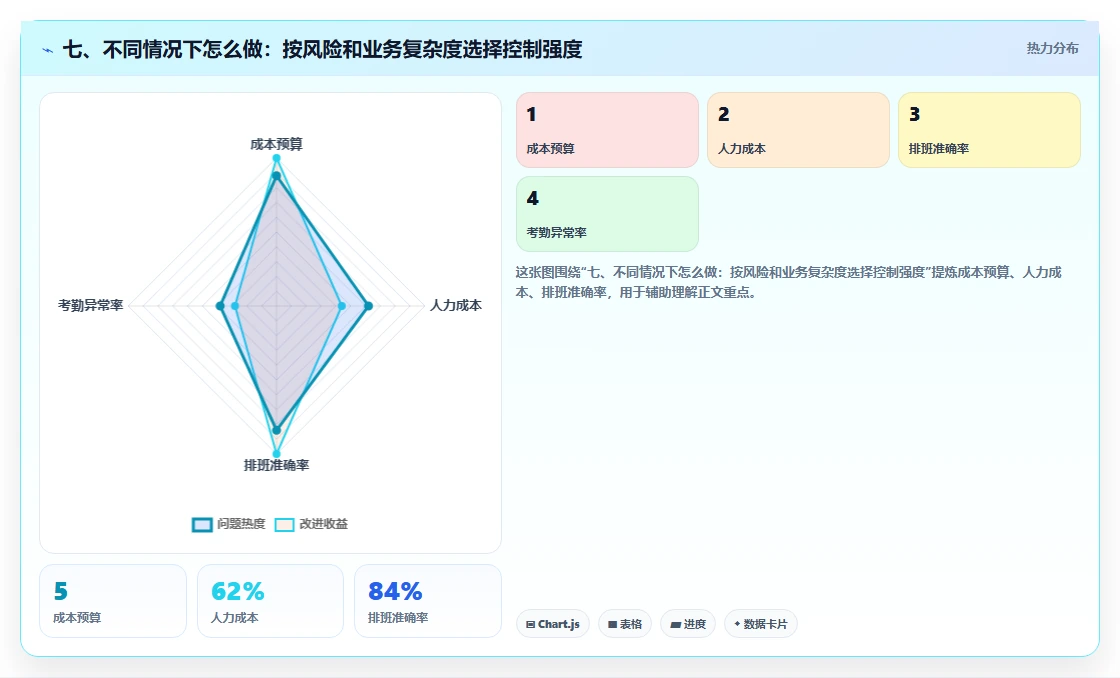Click the Chart.js tag icon
1120x678 pixels.
(x=530, y=624)
